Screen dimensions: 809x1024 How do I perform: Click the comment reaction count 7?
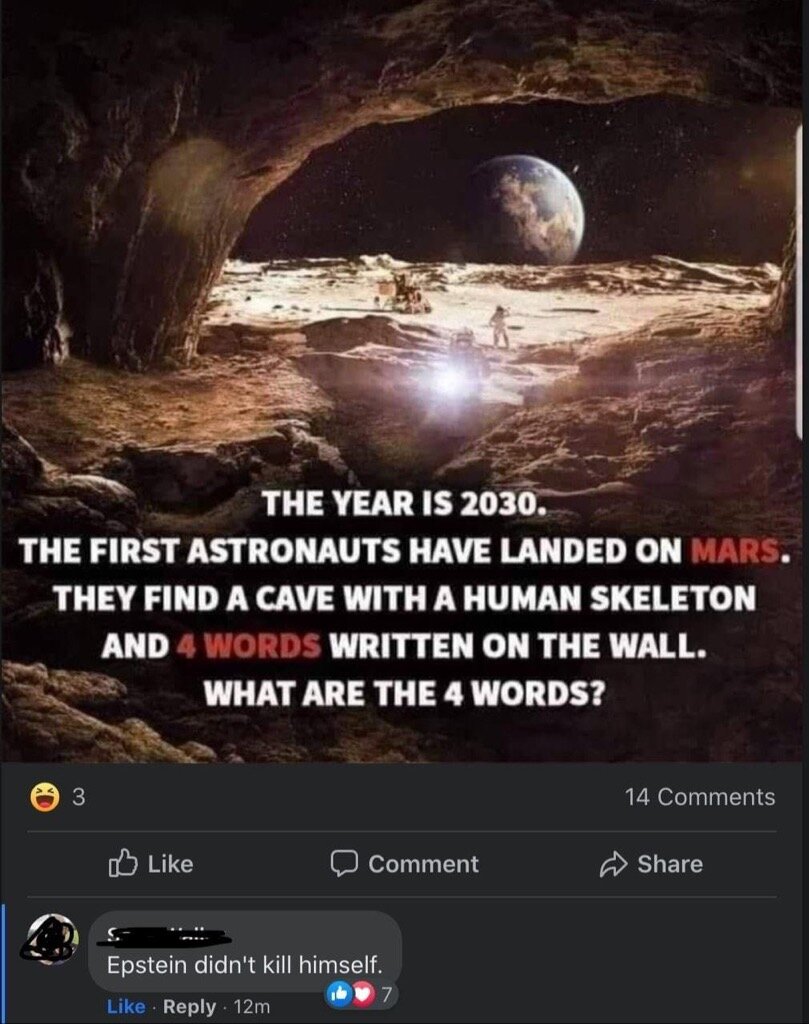(386, 995)
